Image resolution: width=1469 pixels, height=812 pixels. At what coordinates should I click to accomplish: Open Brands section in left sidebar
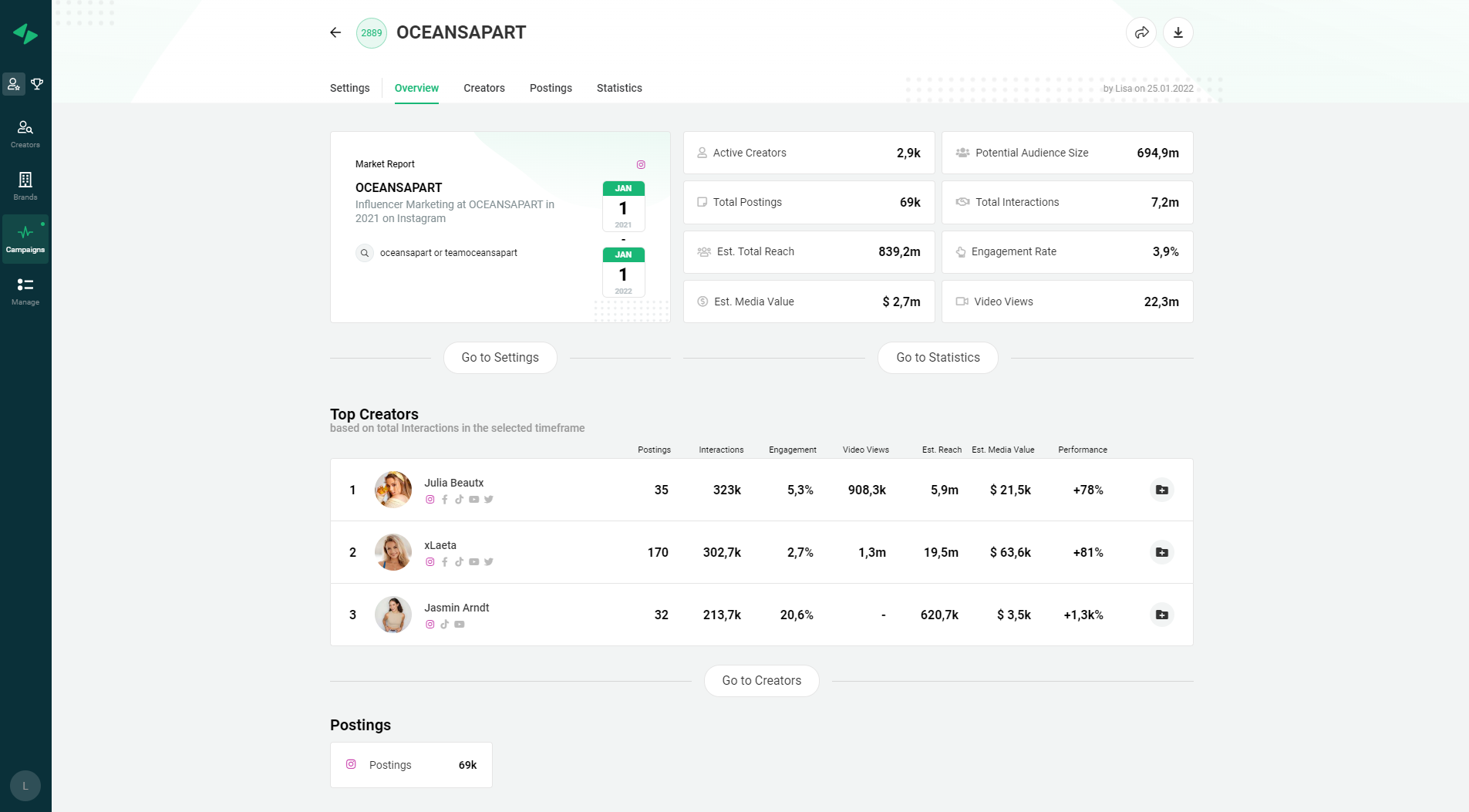[x=25, y=186]
